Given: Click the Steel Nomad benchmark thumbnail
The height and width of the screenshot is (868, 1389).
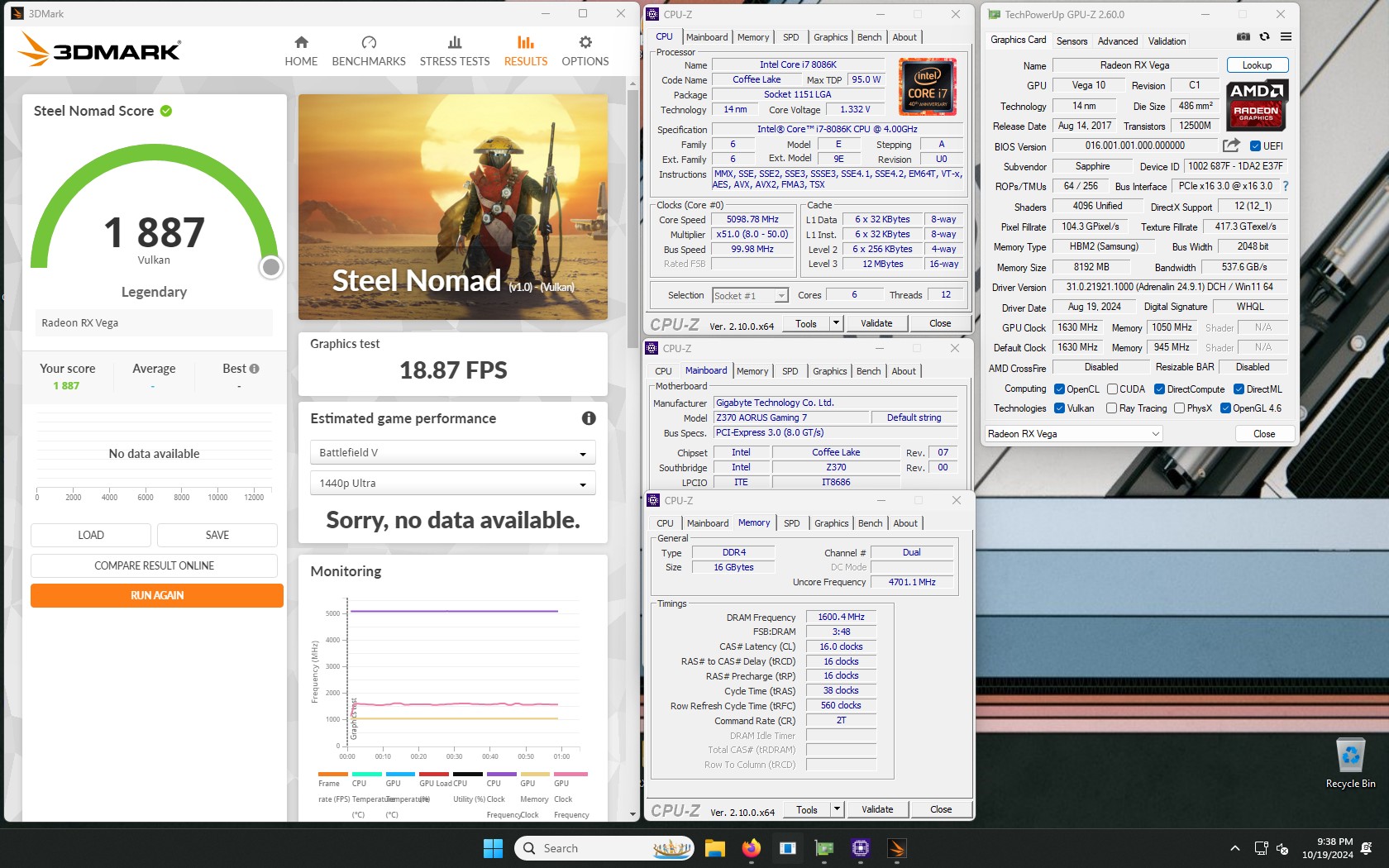Looking at the screenshot, I should pyautogui.click(x=453, y=207).
